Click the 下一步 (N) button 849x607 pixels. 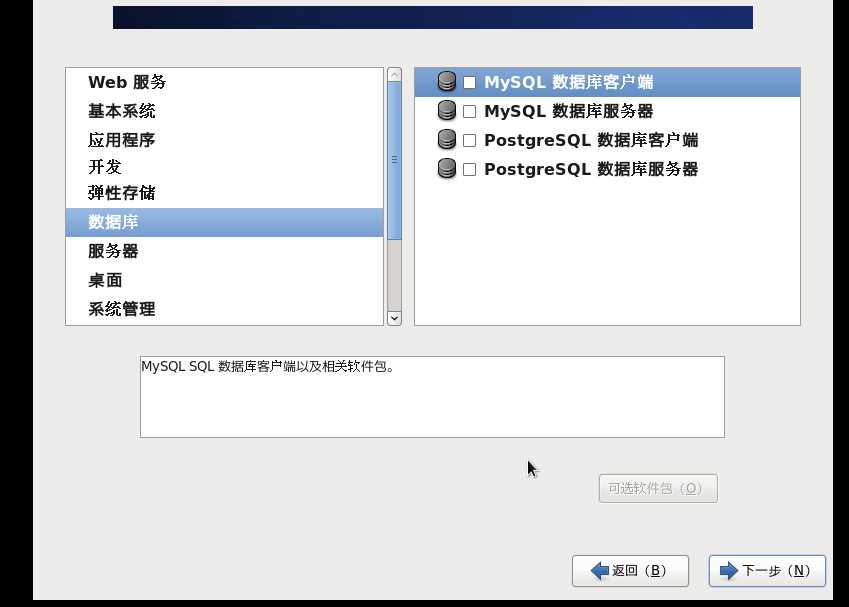(x=767, y=571)
